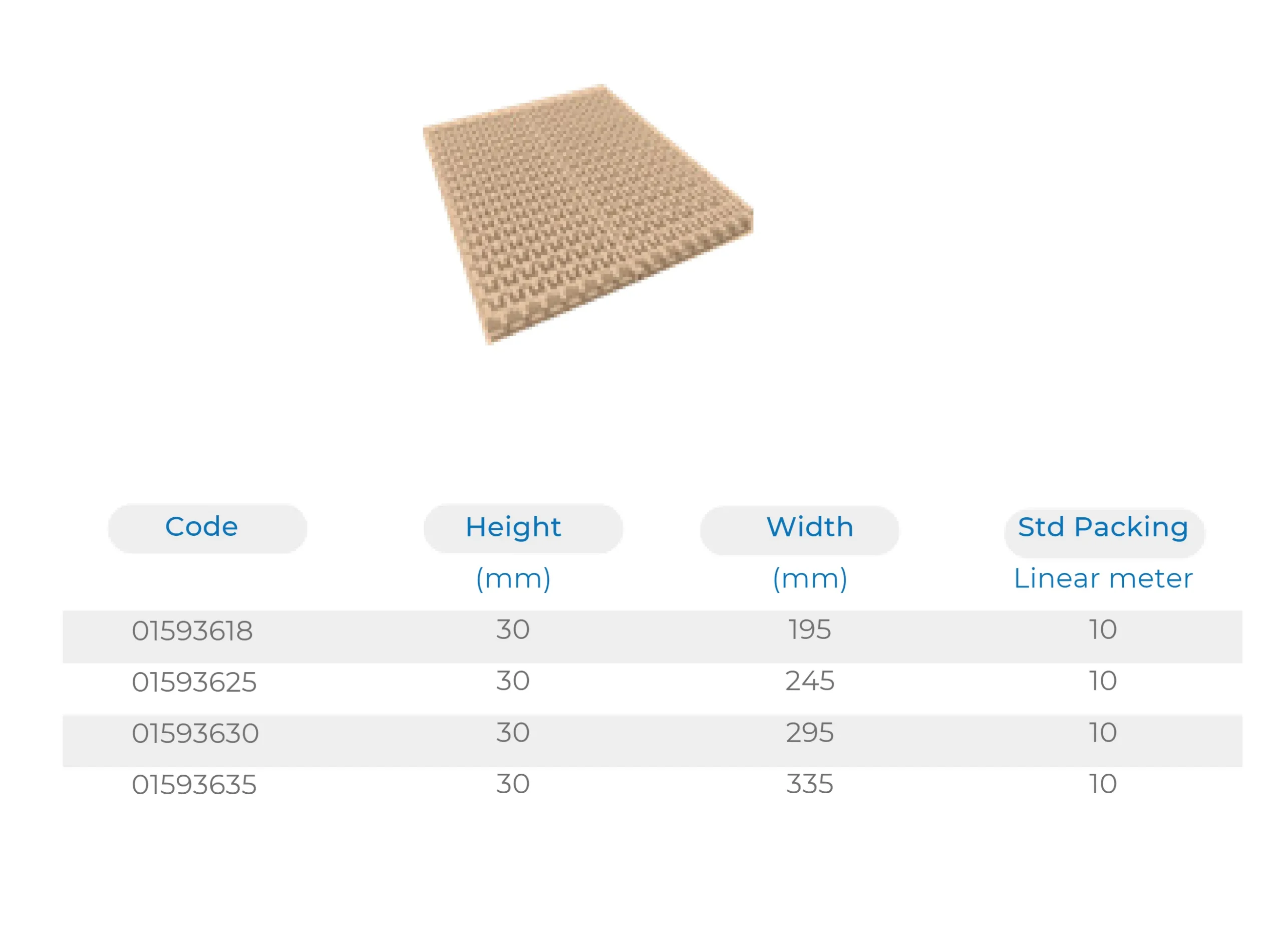This screenshot has width=1282, height=952.
Task: Click height value 30 in the 01593618 row
Action: coord(513,629)
